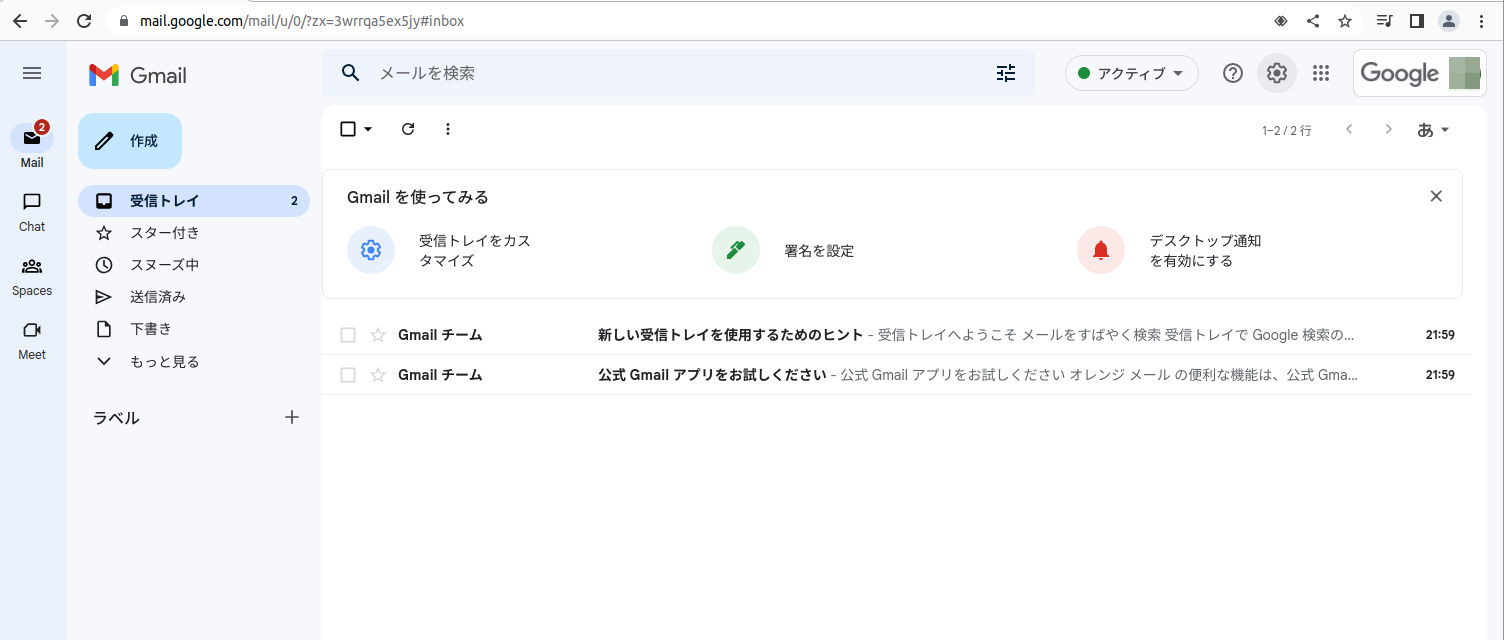Open 送信済み folder in sidebar
Image resolution: width=1504 pixels, height=640 pixels.
[158, 297]
